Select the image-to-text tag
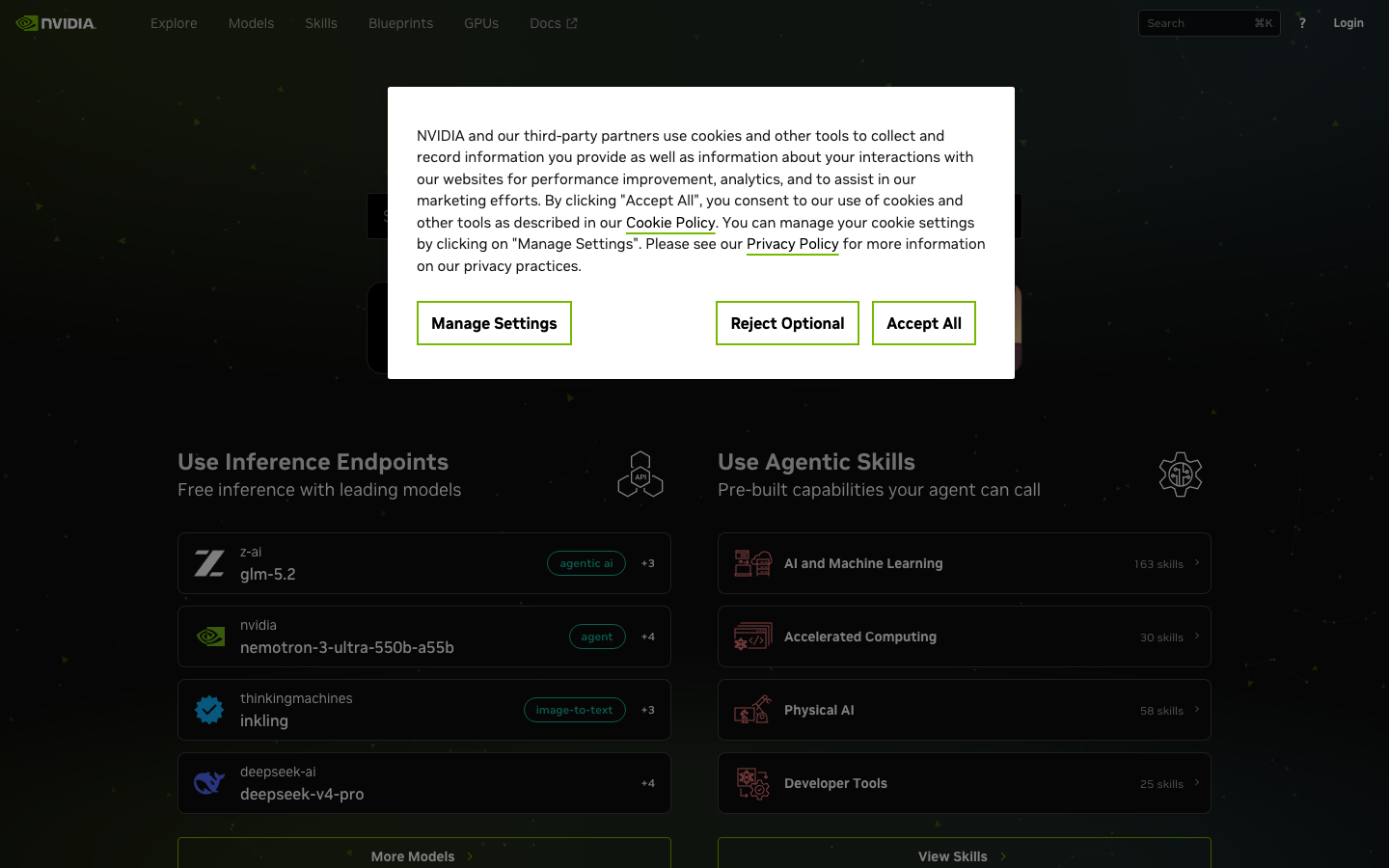 [x=575, y=710]
